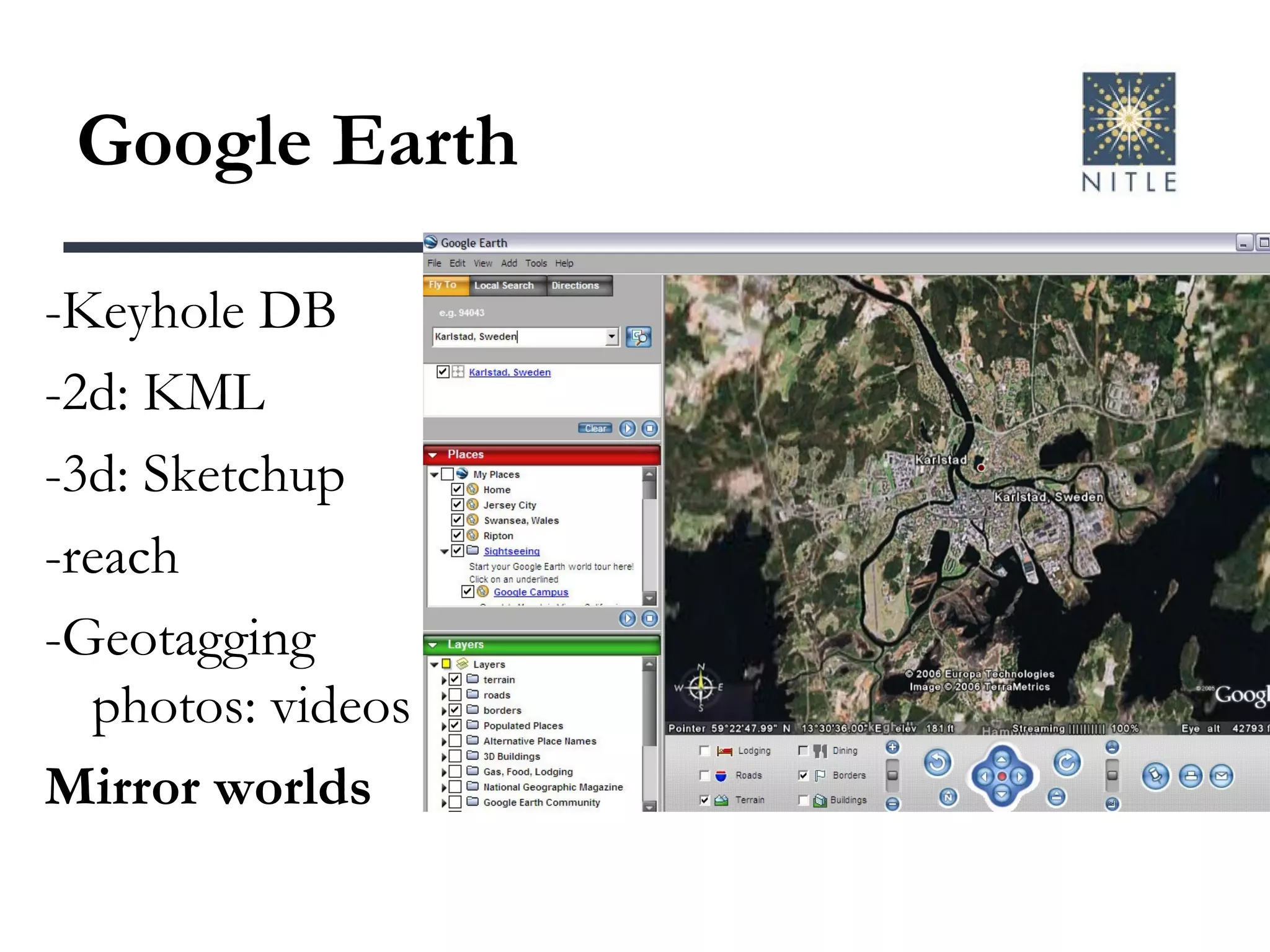This screenshot has width=1270, height=952.
Task: Uncheck the Karlstad, Sweden search result checkbox
Action: pos(443,372)
